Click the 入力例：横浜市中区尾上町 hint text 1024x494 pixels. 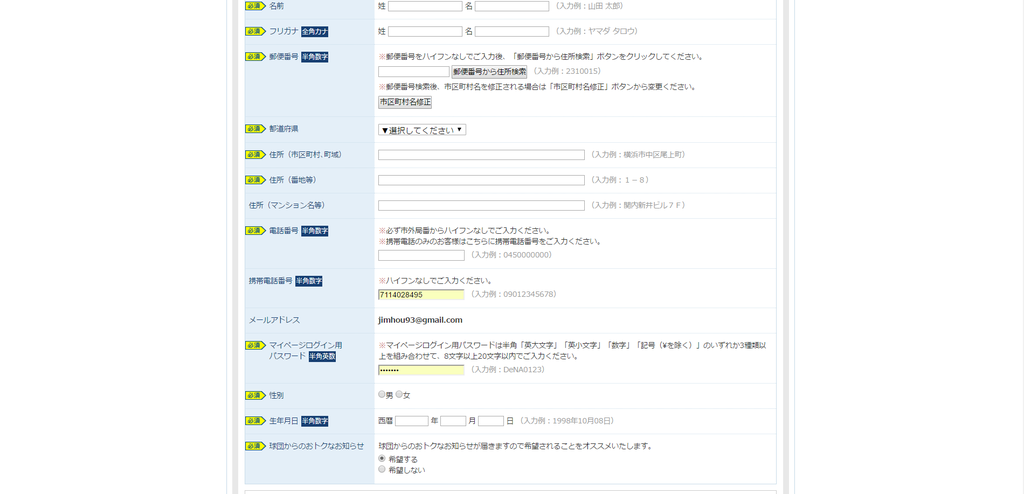coord(637,155)
